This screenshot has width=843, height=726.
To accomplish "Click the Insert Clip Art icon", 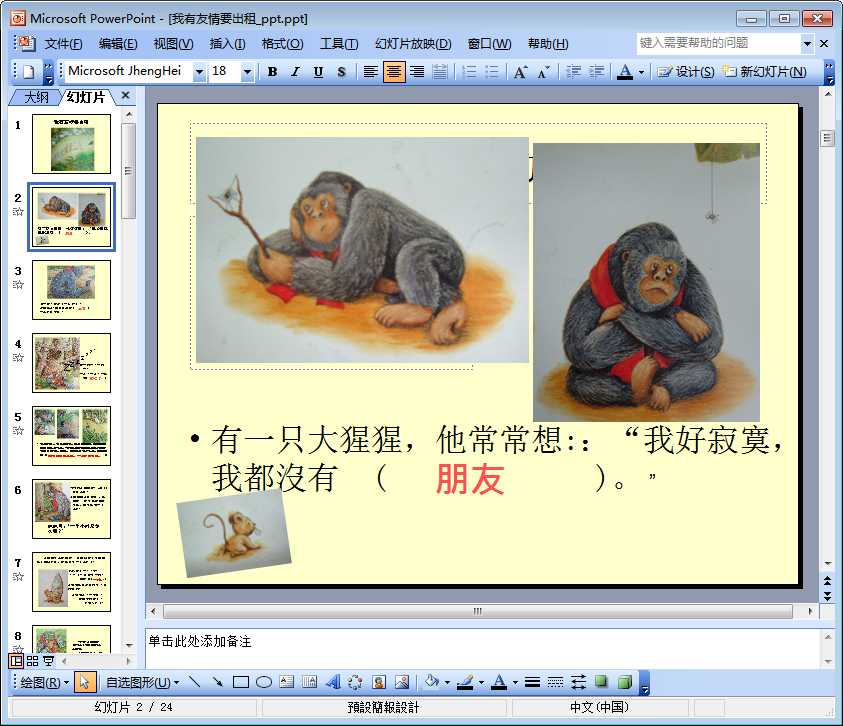I will pyautogui.click(x=379, y=683).
